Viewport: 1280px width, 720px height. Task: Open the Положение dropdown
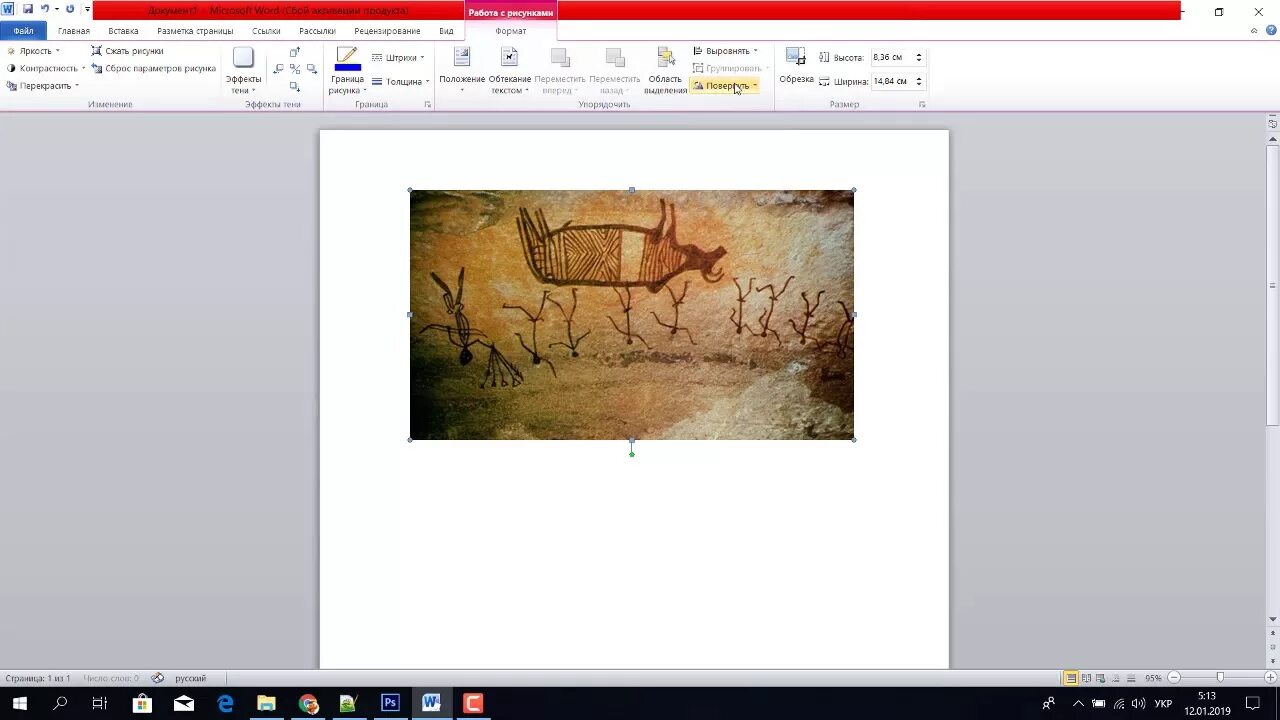462,70
